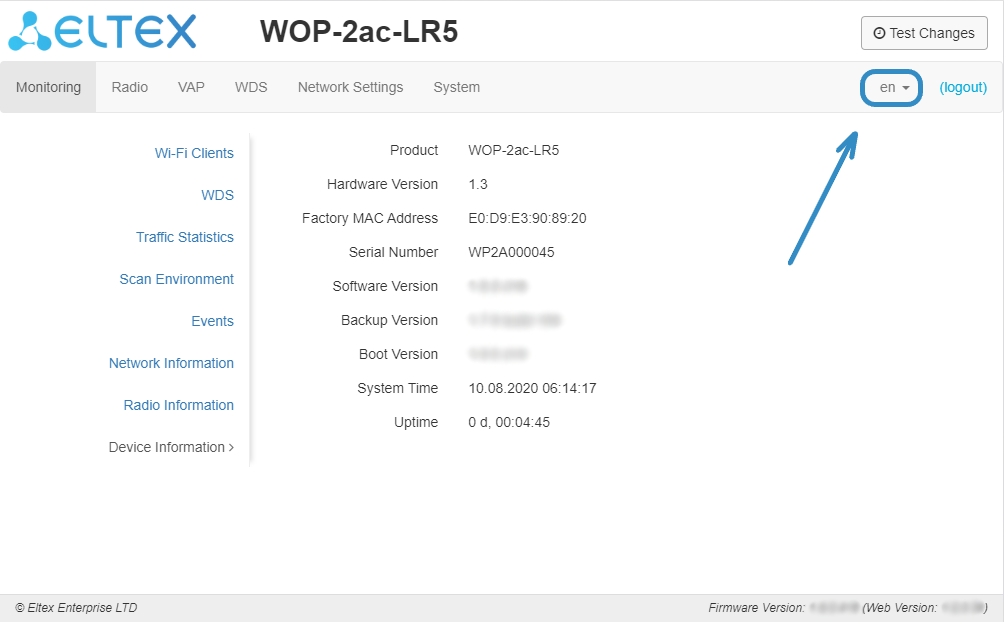Click the Backup Version label
This screenshot has width=1004, height=622.
tap(389, 320)
